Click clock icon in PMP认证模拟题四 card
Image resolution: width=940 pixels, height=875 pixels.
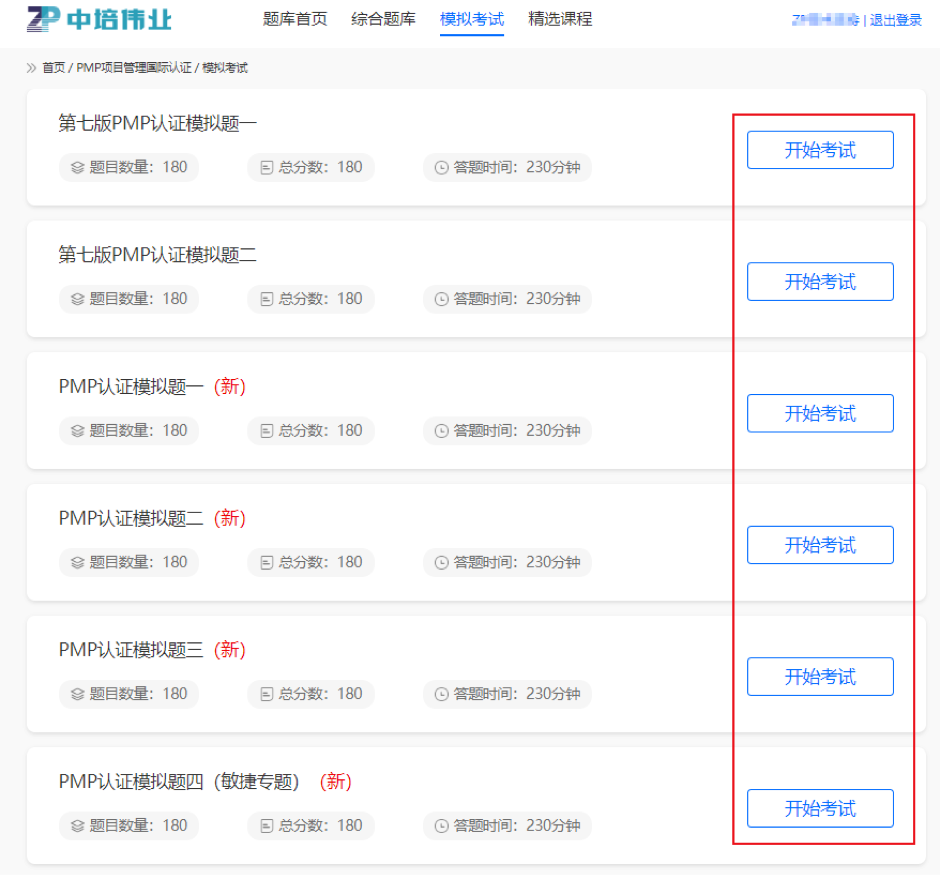pyautogui.click(x=442, y=826)
